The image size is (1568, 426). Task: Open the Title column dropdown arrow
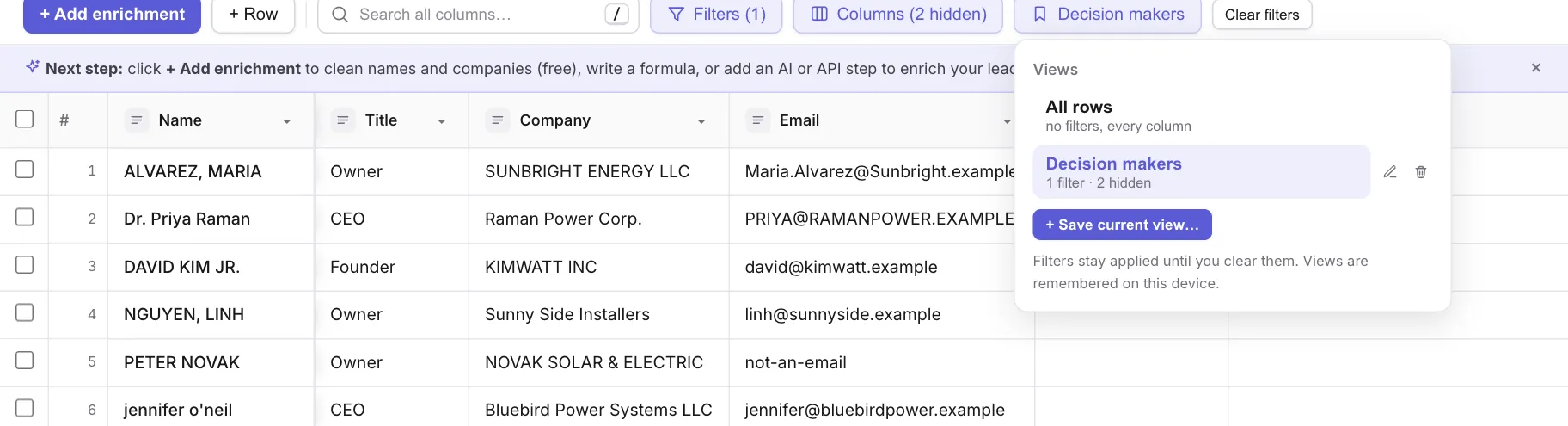tap(442, 121)
